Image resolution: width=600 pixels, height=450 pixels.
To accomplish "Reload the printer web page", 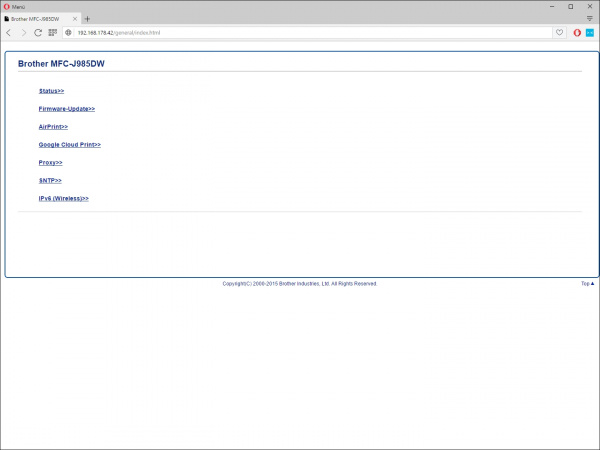I will [x=38, y=32].
